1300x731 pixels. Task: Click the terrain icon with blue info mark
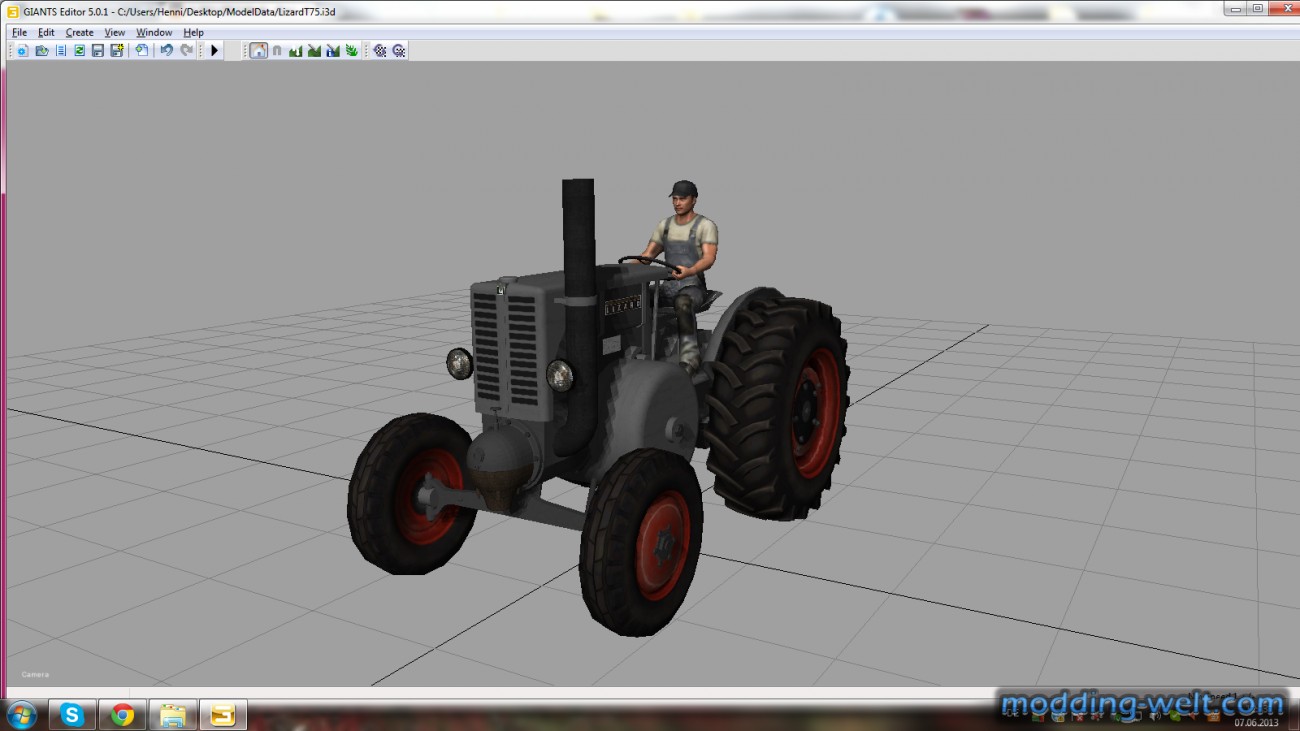(333, 50)
